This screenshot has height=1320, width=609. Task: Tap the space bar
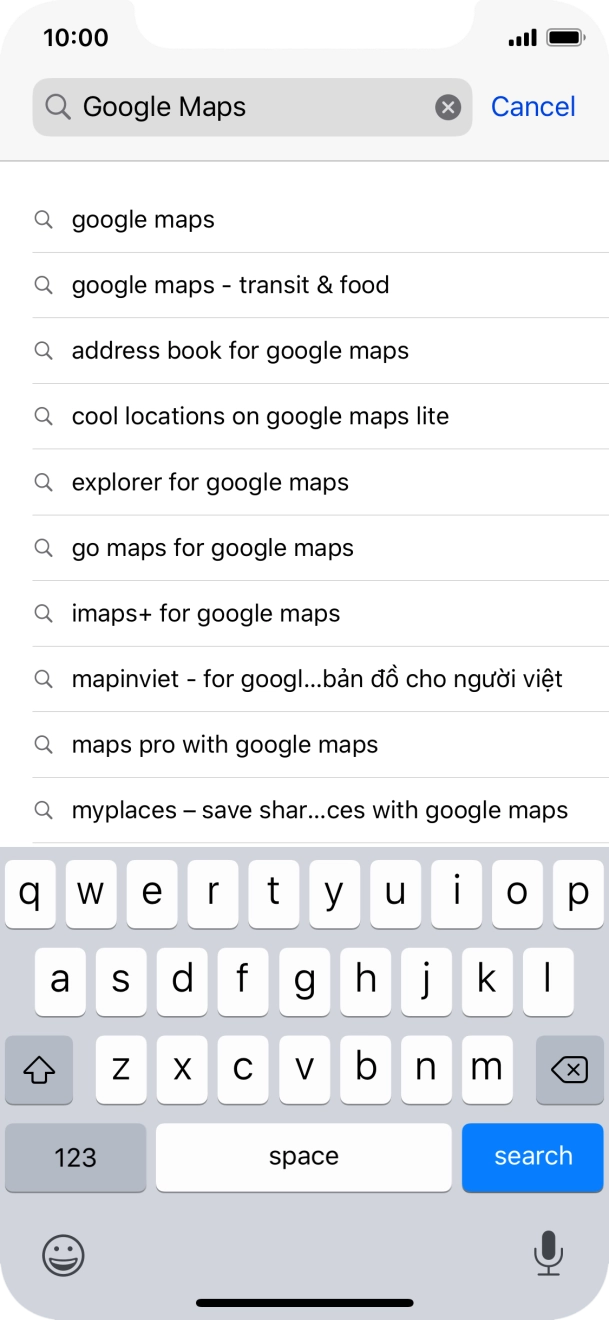[303, 1157]
